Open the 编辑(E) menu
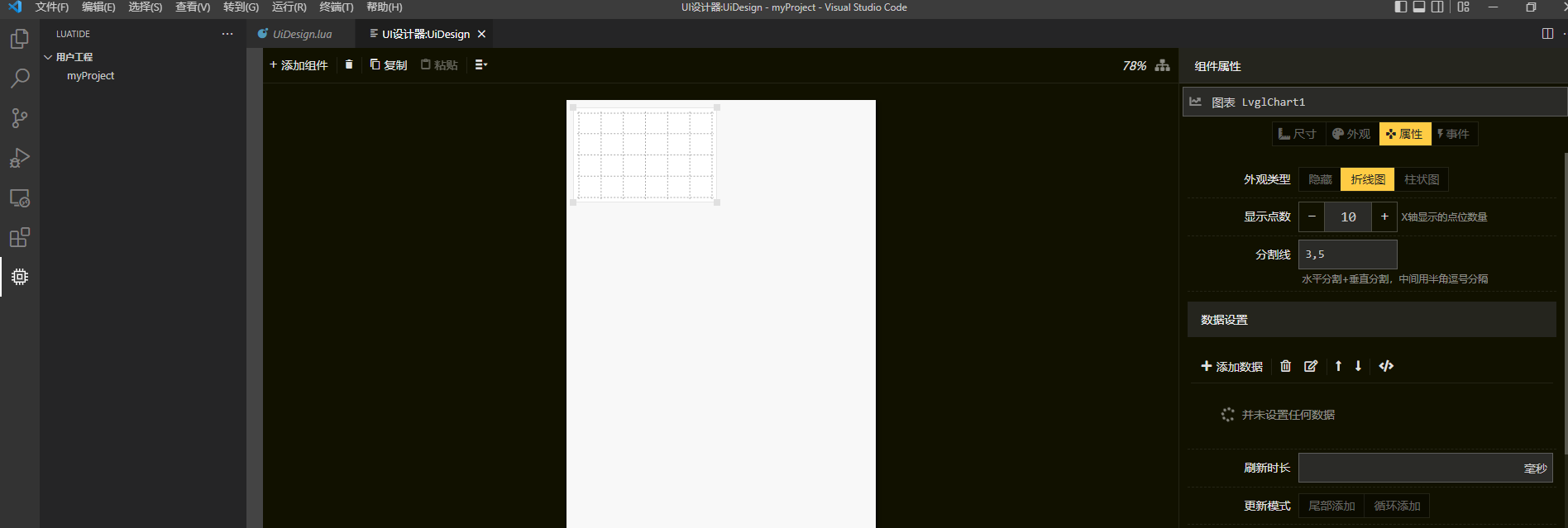Screen dimensions: 1568x528 [98, 7]
